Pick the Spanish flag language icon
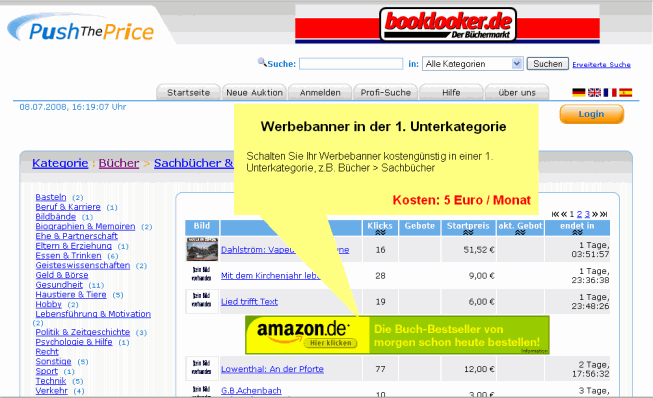Image resolution: width=653 pixels, height=398 pixels. [x=625, y=92]
